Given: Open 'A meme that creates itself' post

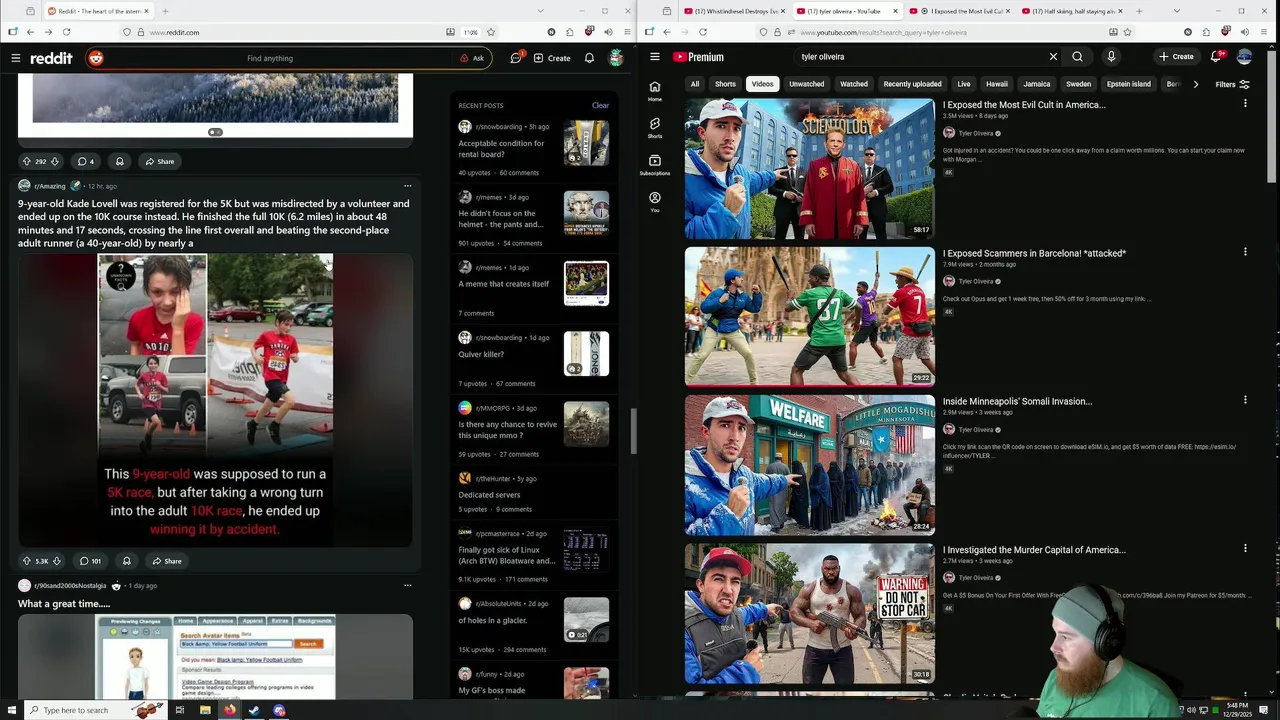Looking at the screenshot, I should click(504, 284).
